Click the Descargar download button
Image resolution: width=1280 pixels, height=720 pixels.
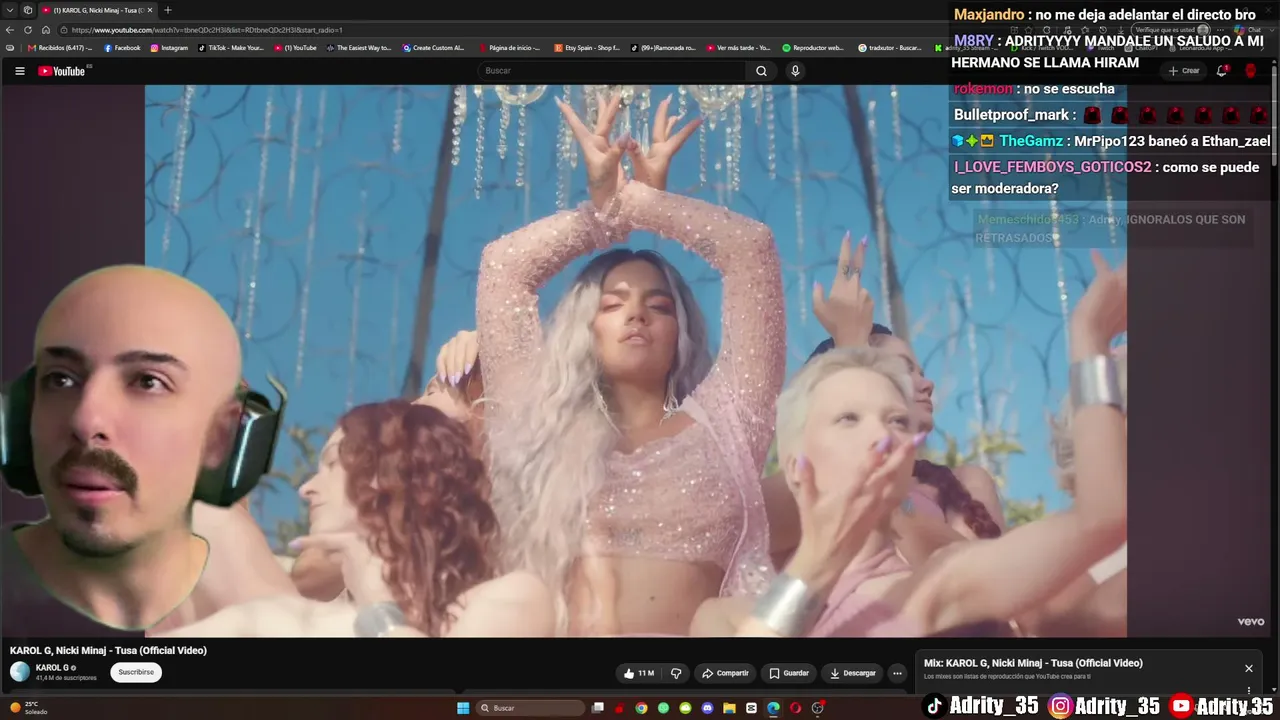tap(852, 673)
